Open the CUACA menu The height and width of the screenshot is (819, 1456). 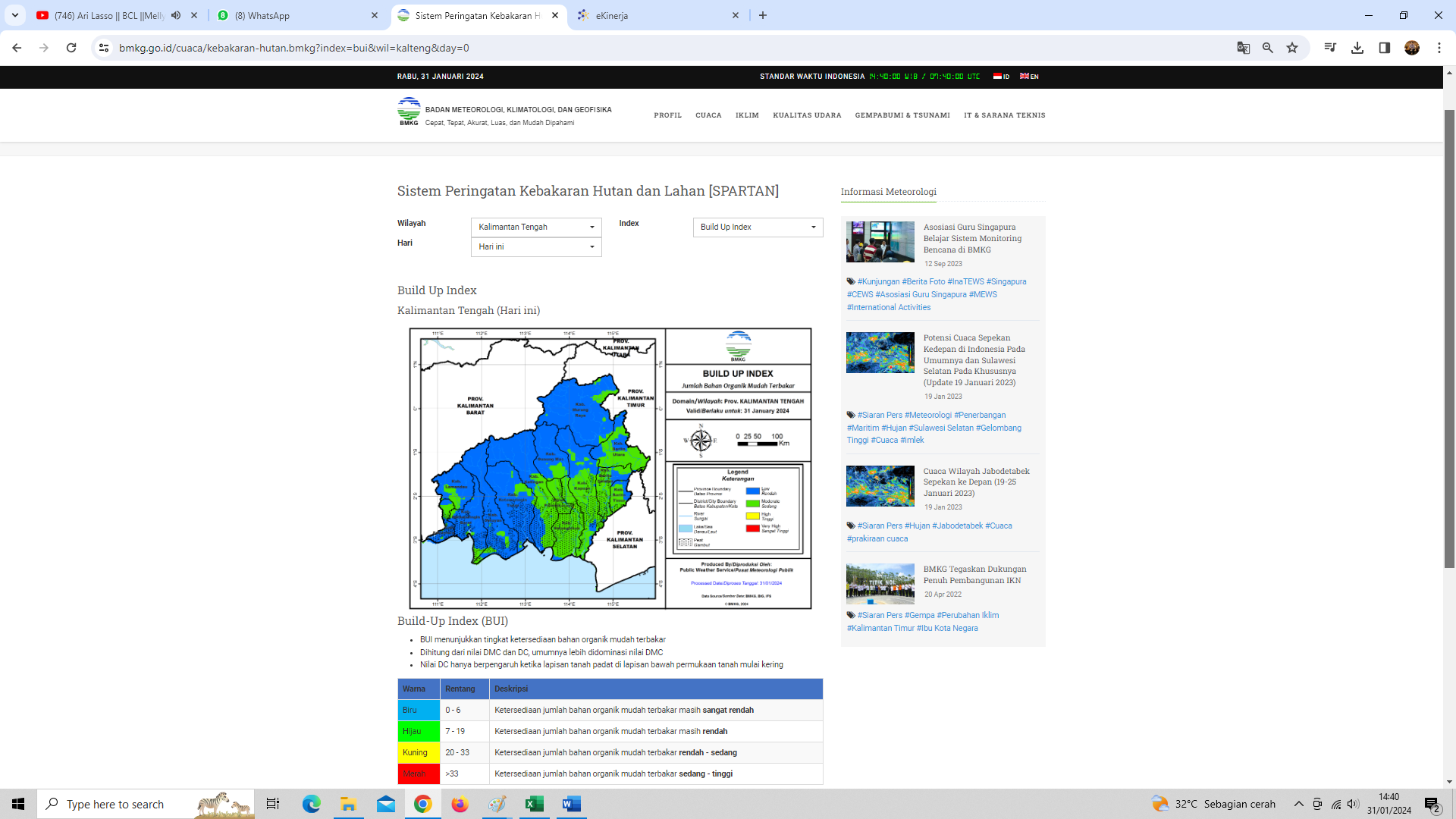[x=708, y=115]
